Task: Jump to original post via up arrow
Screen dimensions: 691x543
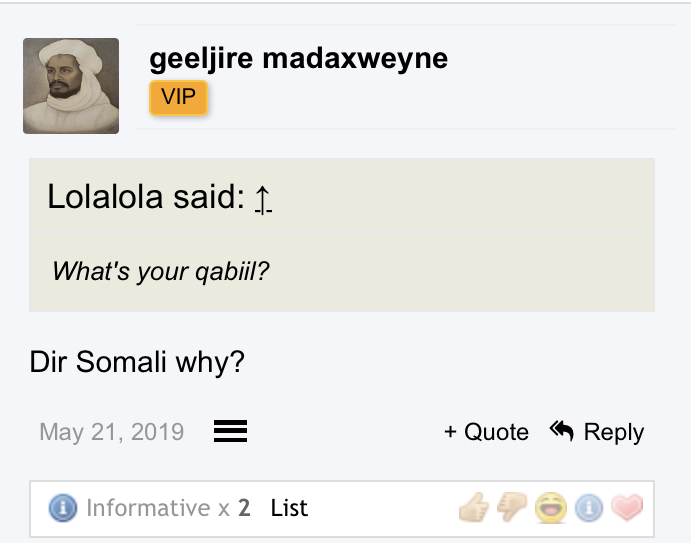Action: pos(263,199)
